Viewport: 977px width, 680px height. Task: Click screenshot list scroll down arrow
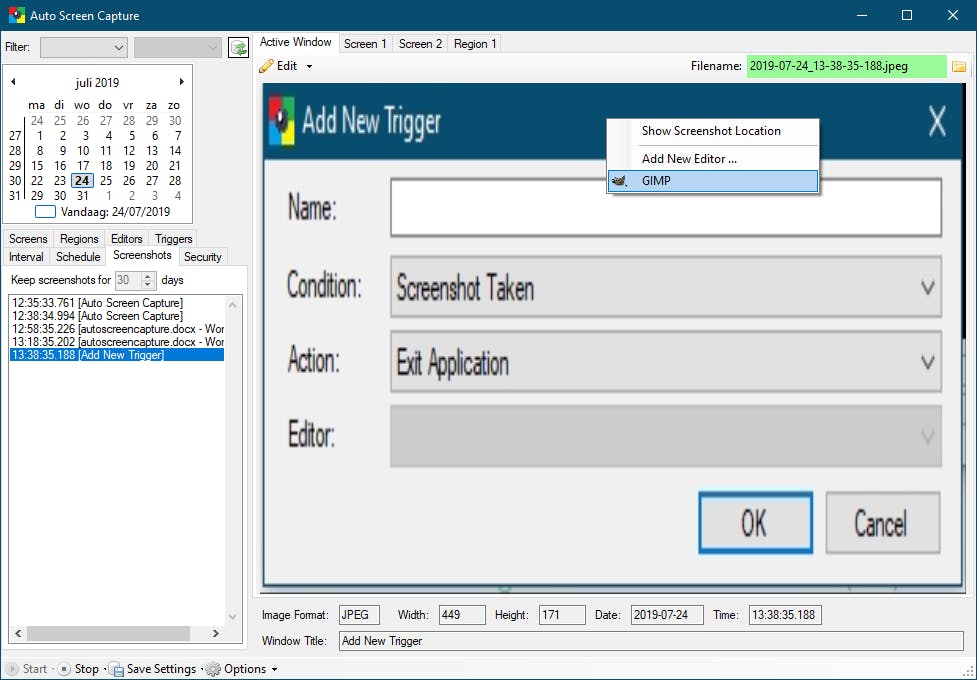(232, 617)
